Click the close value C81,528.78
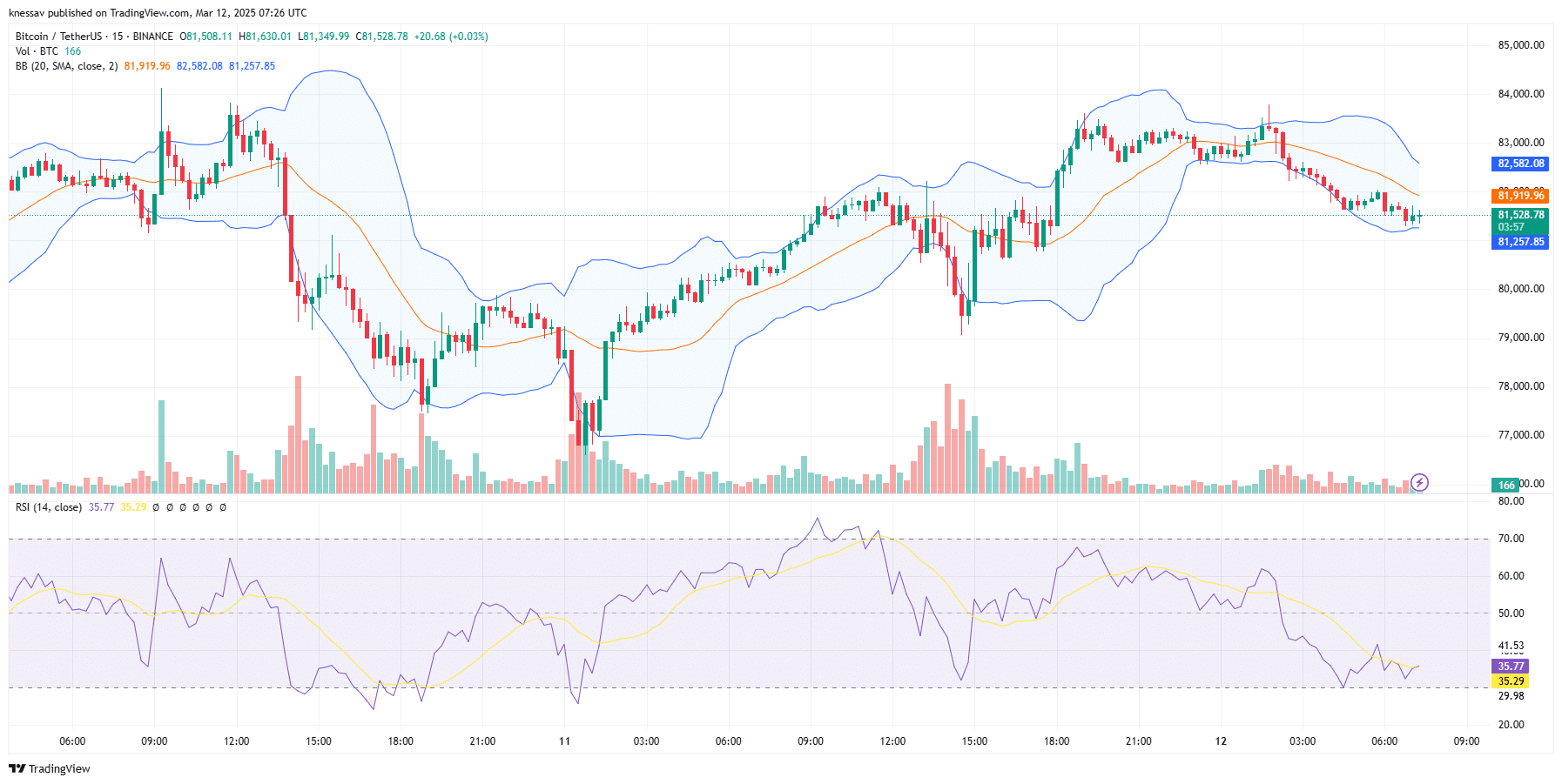1562x784 pixels. tap(381, 37)
